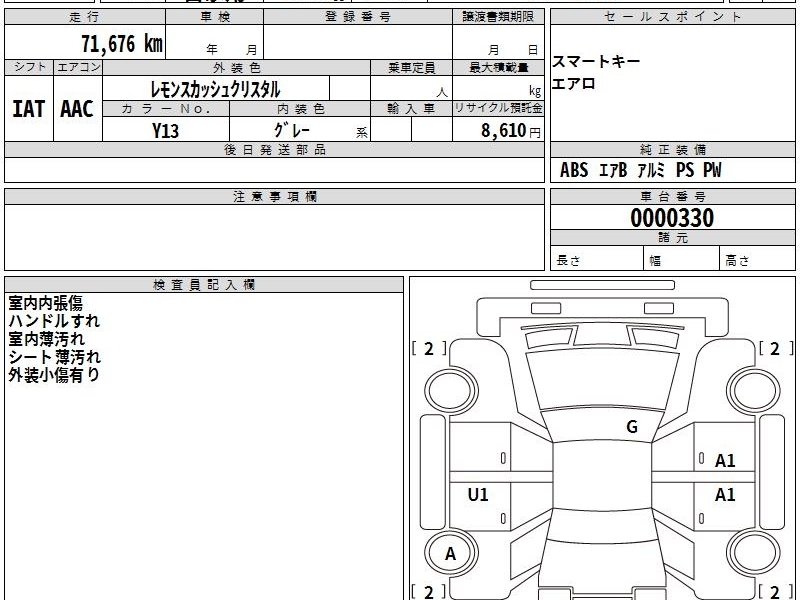Image resolution: width=800 pixels, height=600 pixels.
Task: Click the スマートキー sales point text
Action: coord(595,61)
